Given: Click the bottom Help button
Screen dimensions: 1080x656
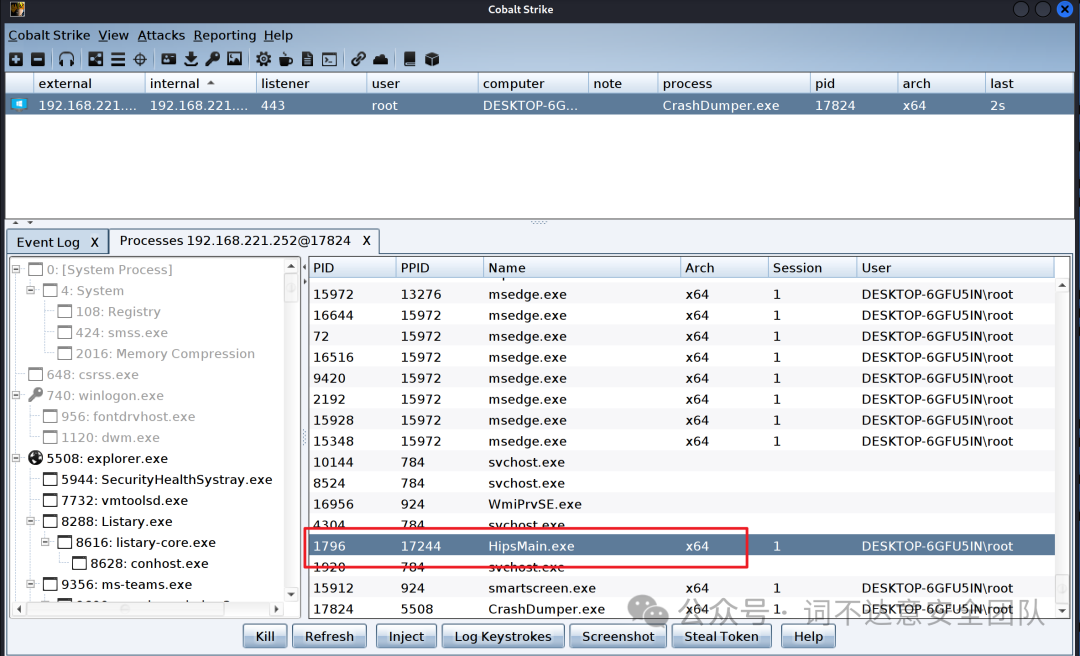Looking at the screenshot, I should point(808,636).
